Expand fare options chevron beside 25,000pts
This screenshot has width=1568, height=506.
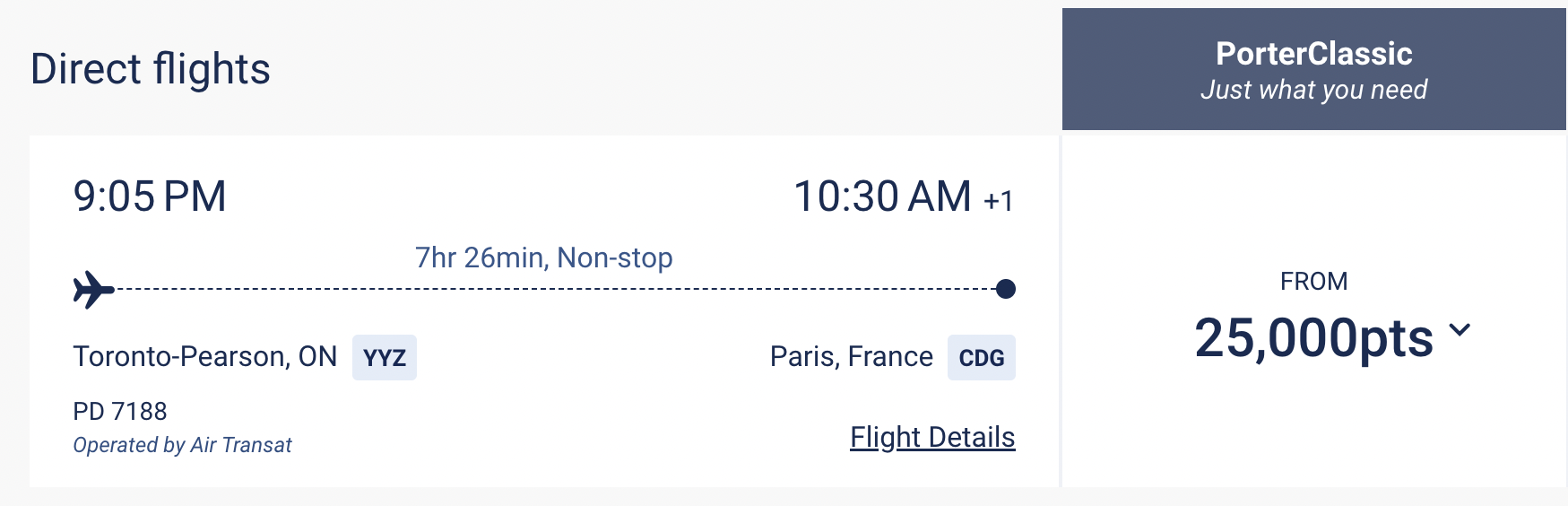coord(1460,330)
